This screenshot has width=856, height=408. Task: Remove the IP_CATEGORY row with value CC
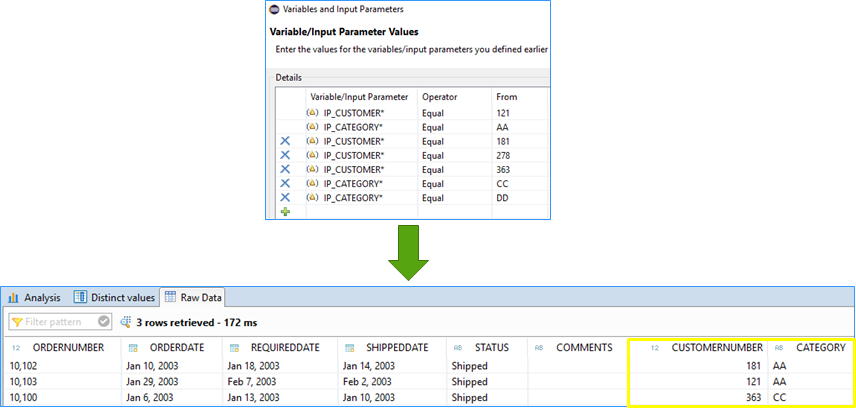[285, 184]
